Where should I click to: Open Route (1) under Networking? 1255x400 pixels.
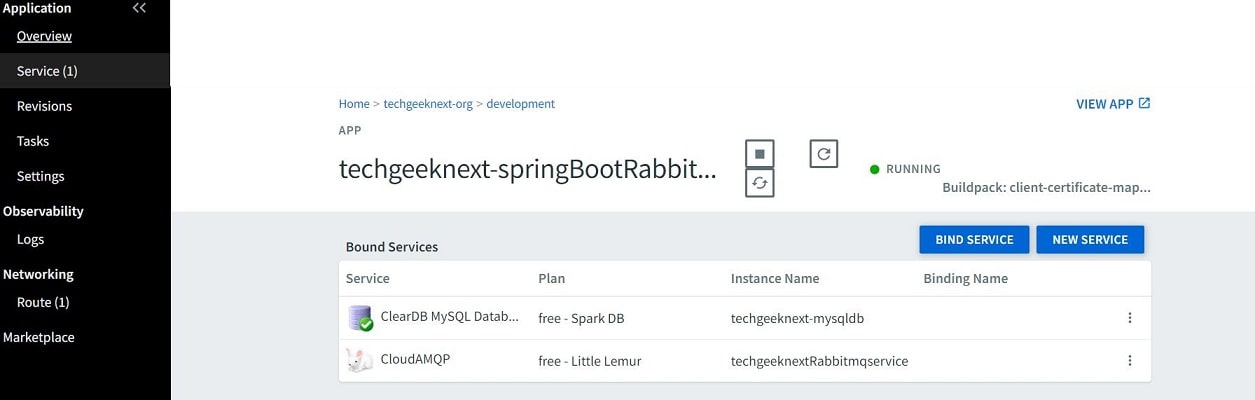(x=43, y=302)
